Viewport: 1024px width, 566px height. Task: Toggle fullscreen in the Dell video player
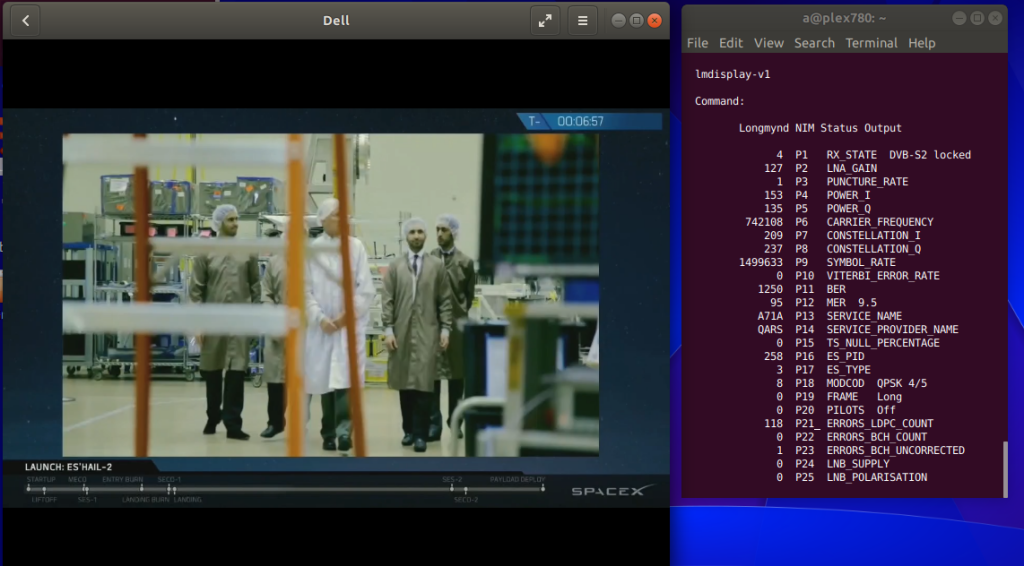click(545, 20)
